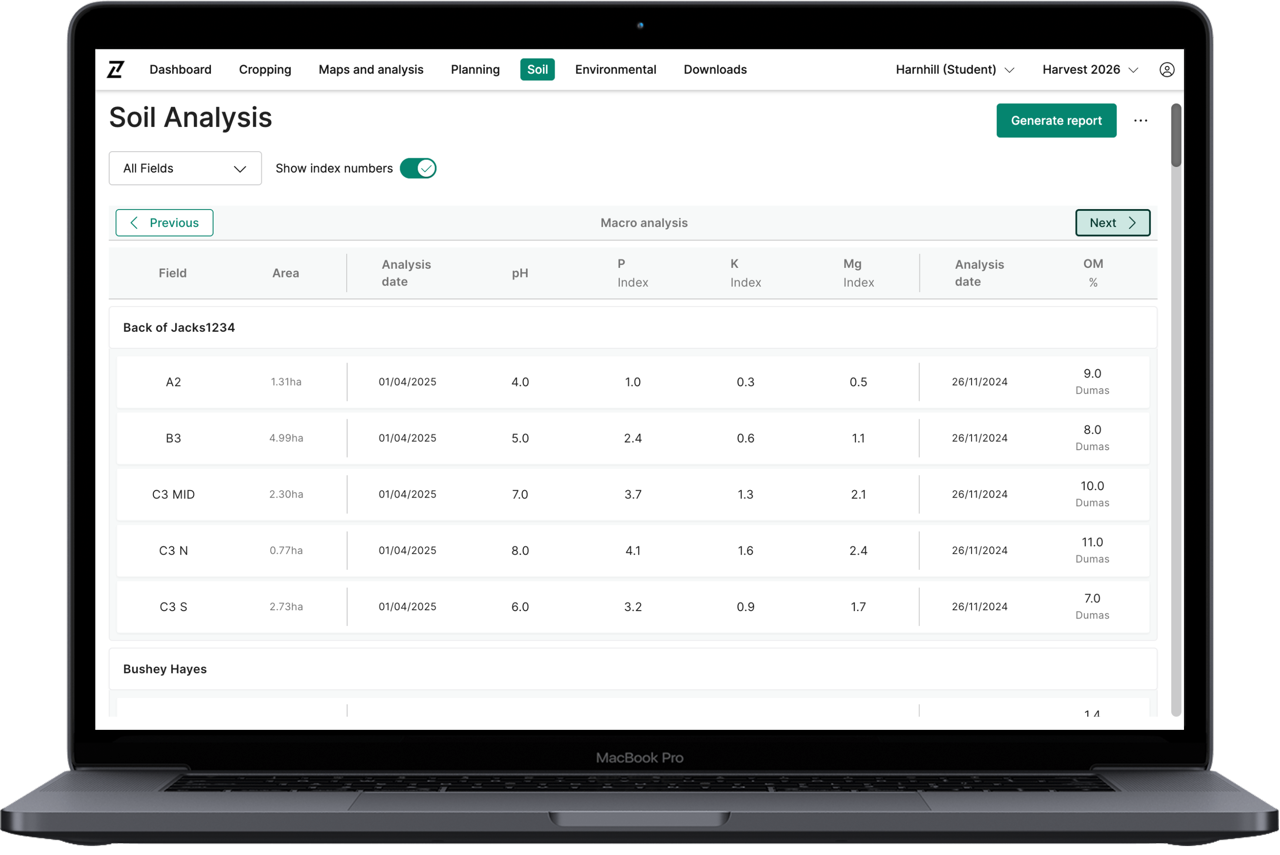Select the Back of Jacks1234 group header
The height and width of the screenshot is (855, 1280).
633,328
